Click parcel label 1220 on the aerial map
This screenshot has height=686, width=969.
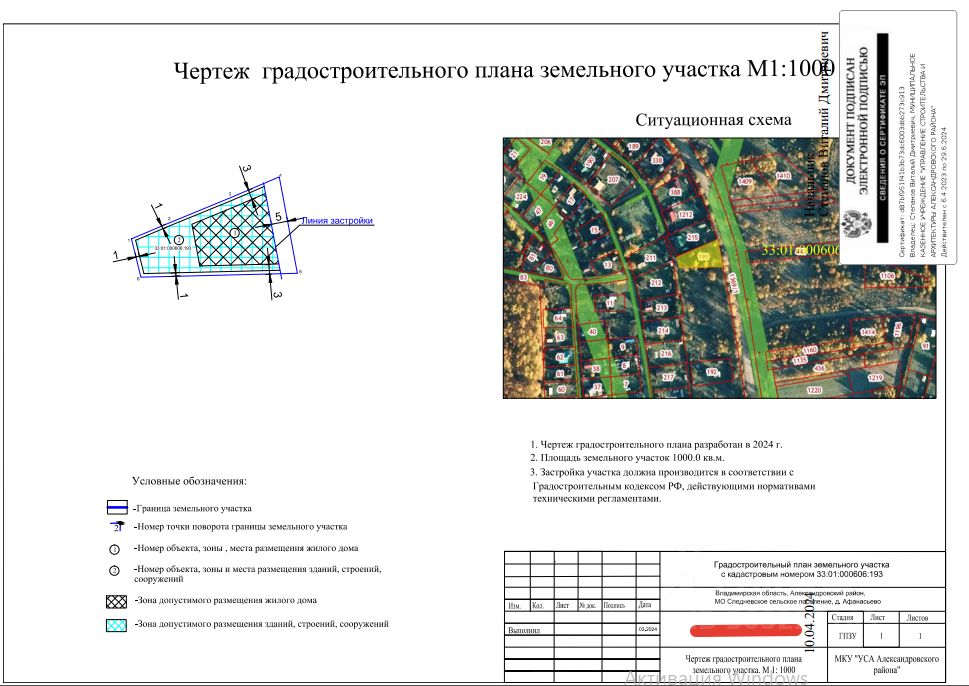(x=815, y=390)
